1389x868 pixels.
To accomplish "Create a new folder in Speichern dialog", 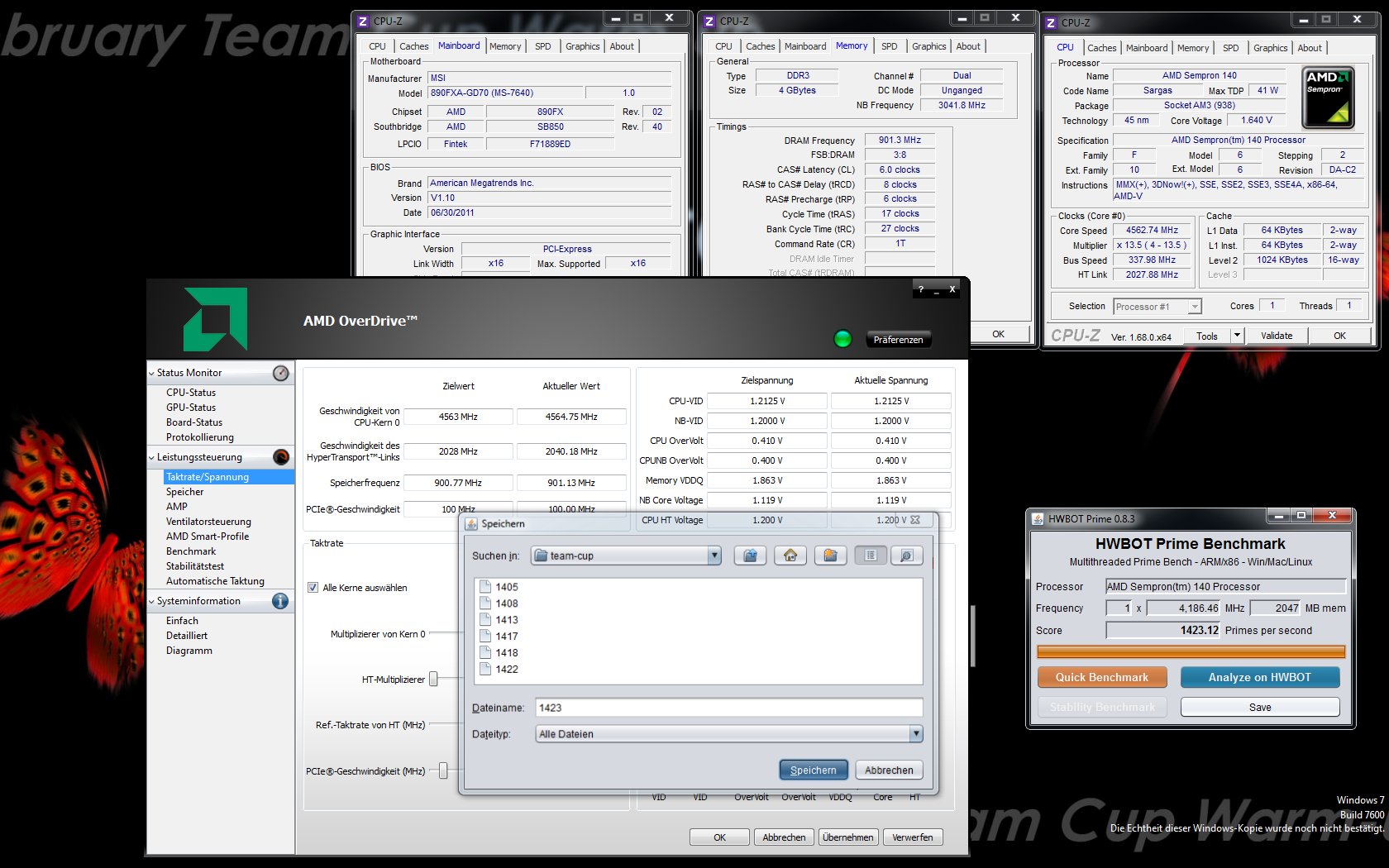I will pos(830,556).
